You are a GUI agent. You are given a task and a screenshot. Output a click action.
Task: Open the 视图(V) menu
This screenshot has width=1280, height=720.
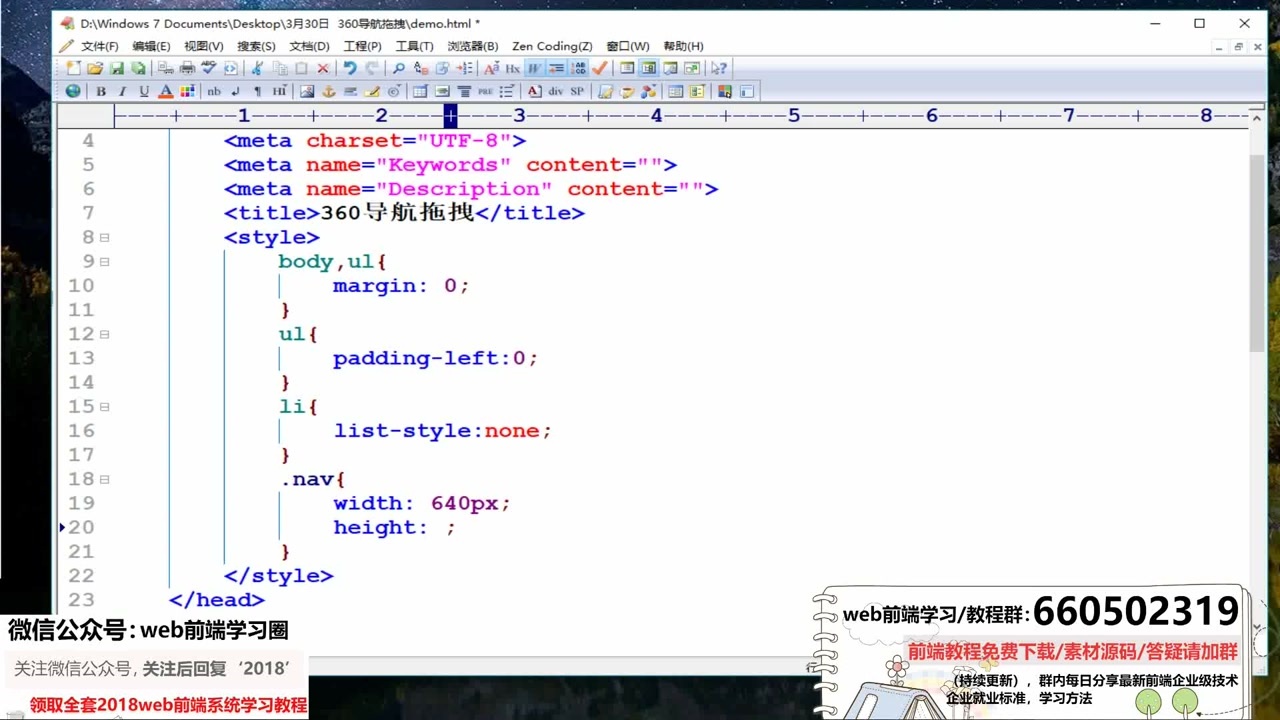point(203,46)
